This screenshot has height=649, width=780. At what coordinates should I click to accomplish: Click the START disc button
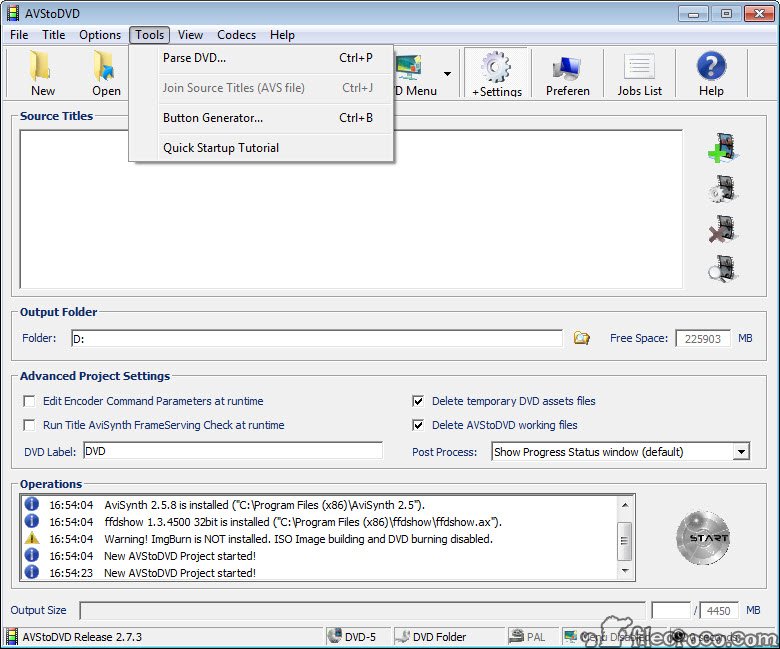tap(703, 538)
